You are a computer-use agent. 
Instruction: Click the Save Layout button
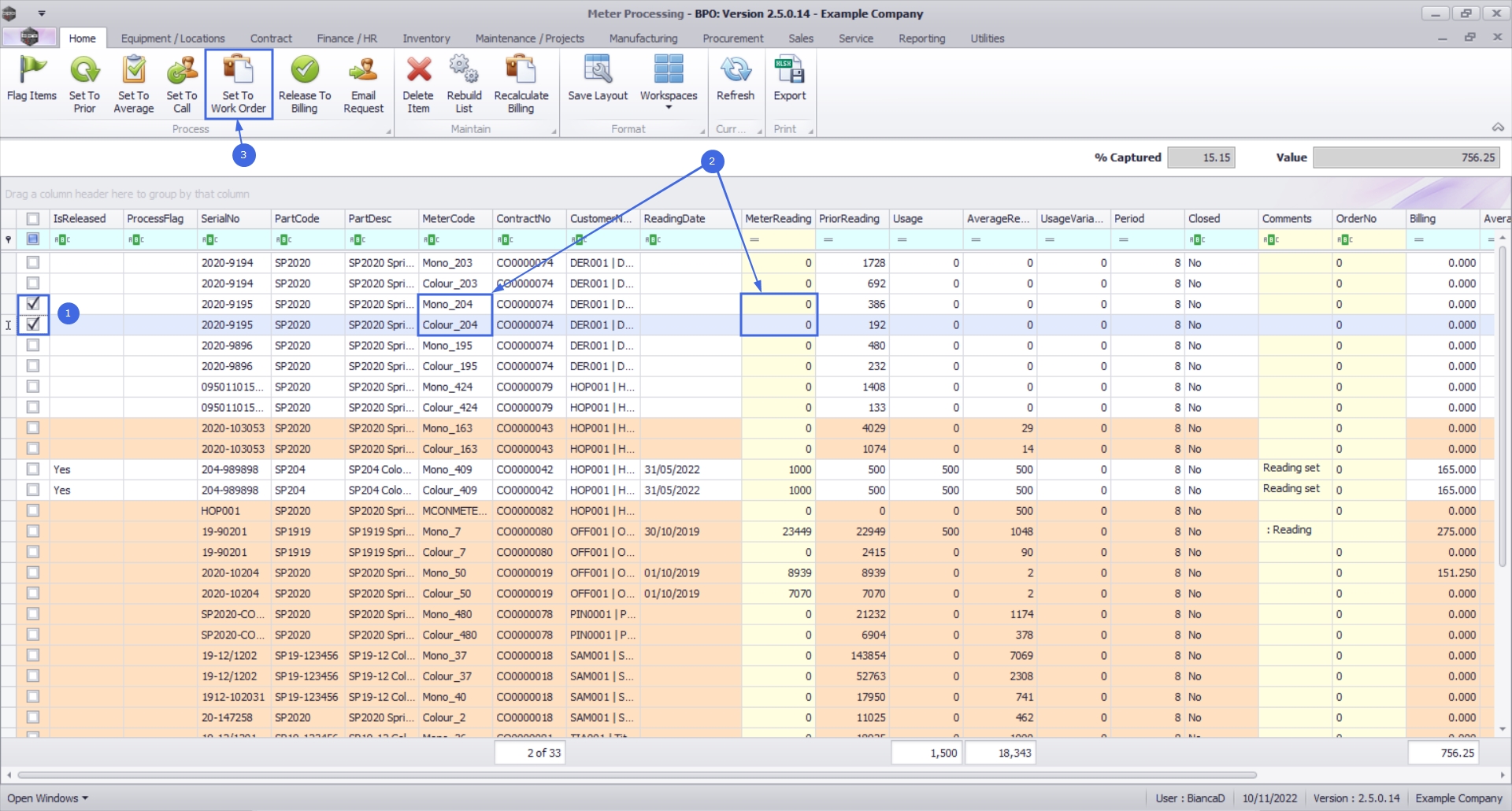[598, 79]
